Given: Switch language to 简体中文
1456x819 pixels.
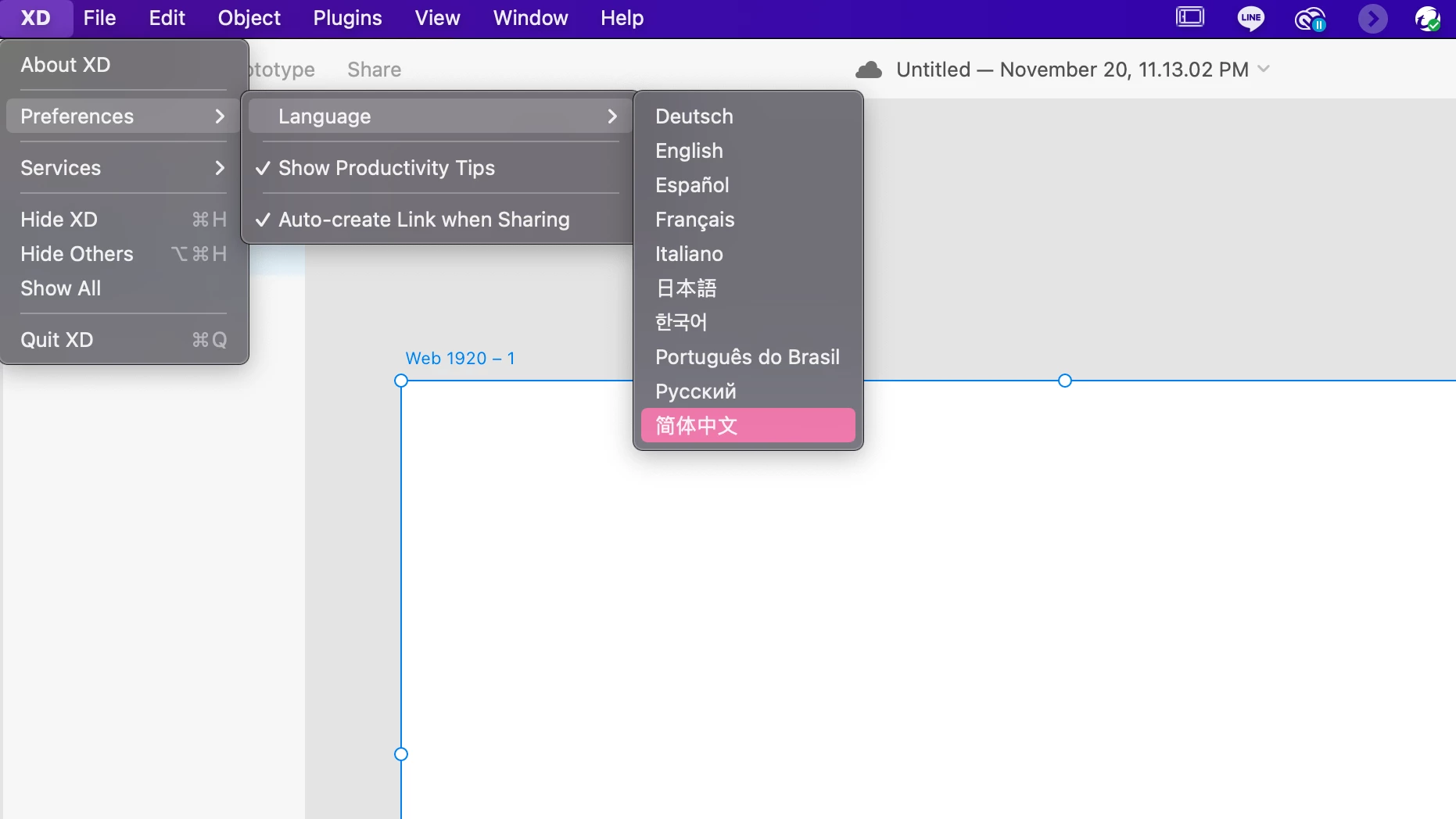Looking at the screenshot, I should pos(748,426).
